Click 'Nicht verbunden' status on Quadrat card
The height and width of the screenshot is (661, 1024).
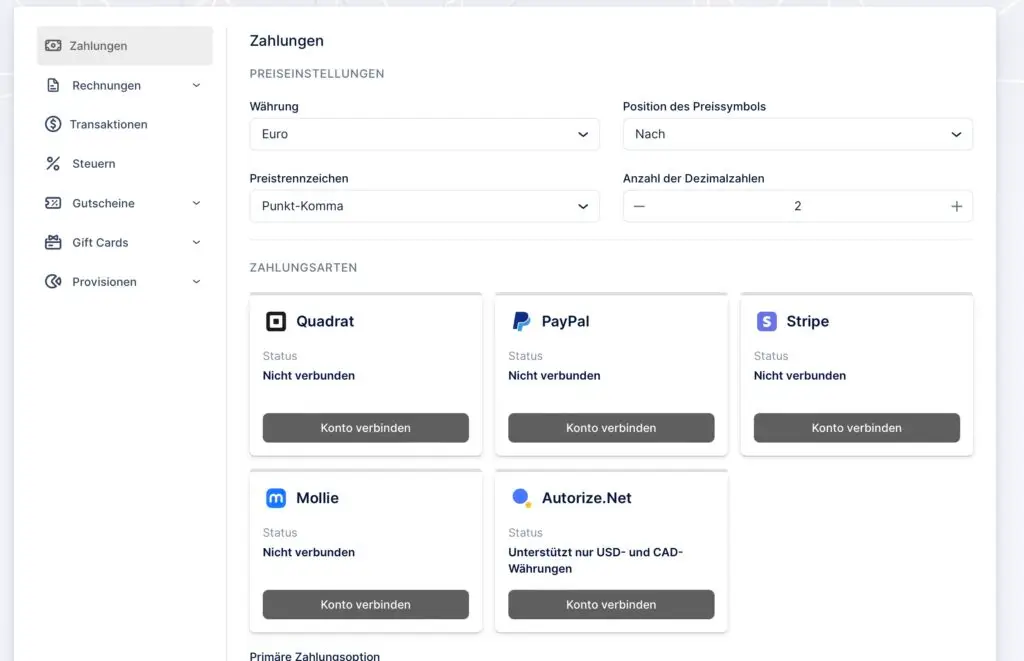(x=309, y=376)
